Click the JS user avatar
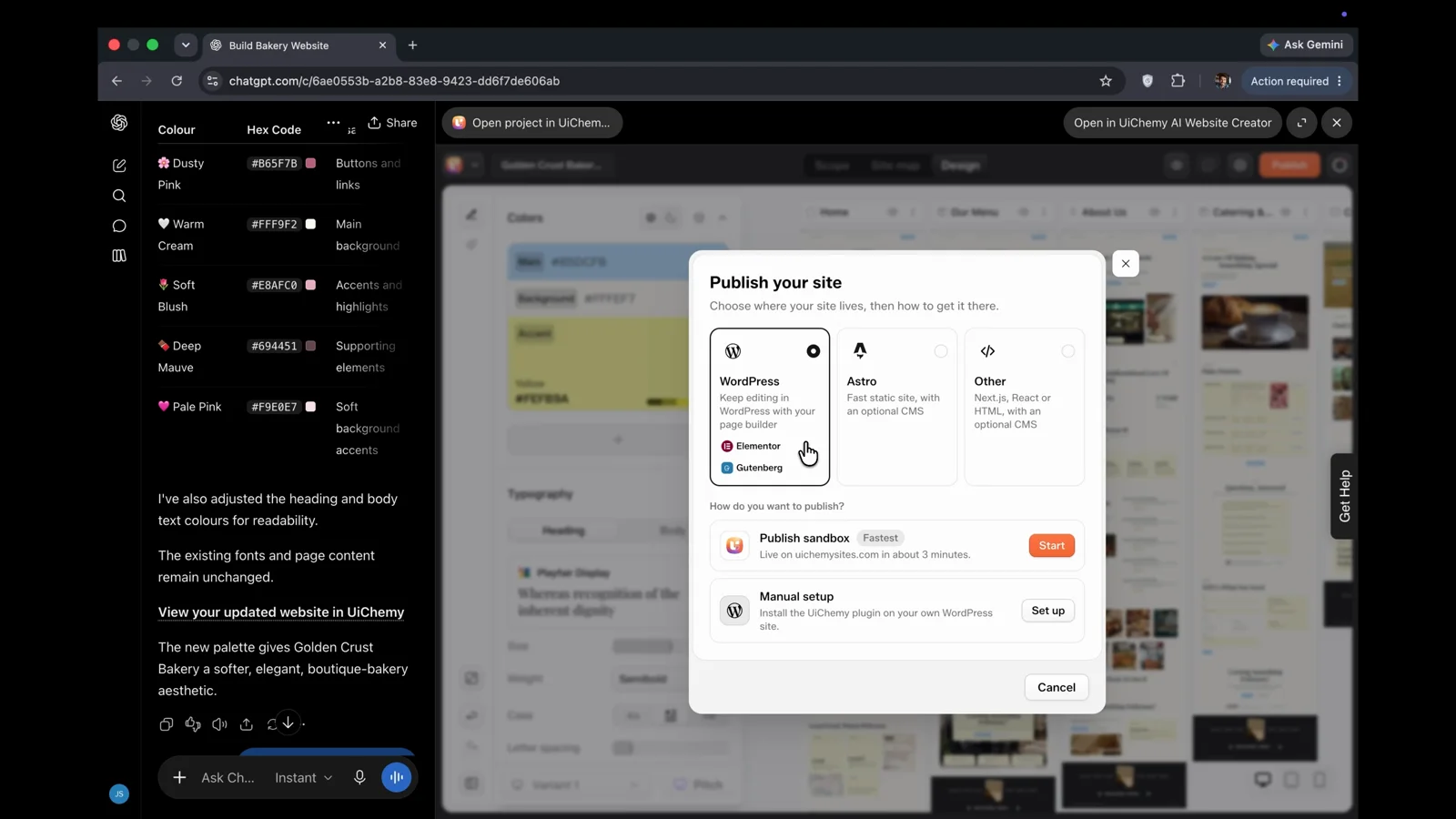1456x819 pixels. tap(119, 794)
